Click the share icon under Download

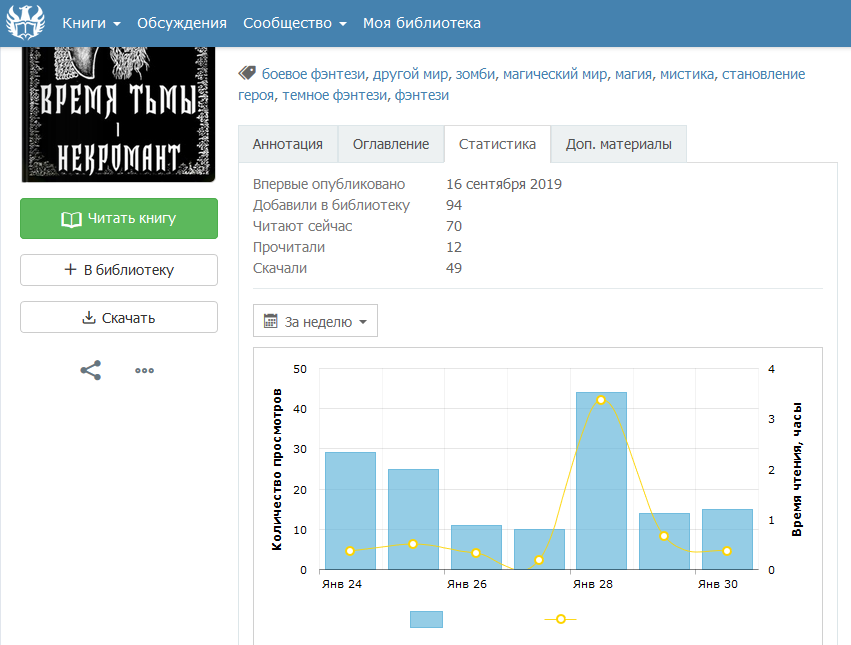91,370
